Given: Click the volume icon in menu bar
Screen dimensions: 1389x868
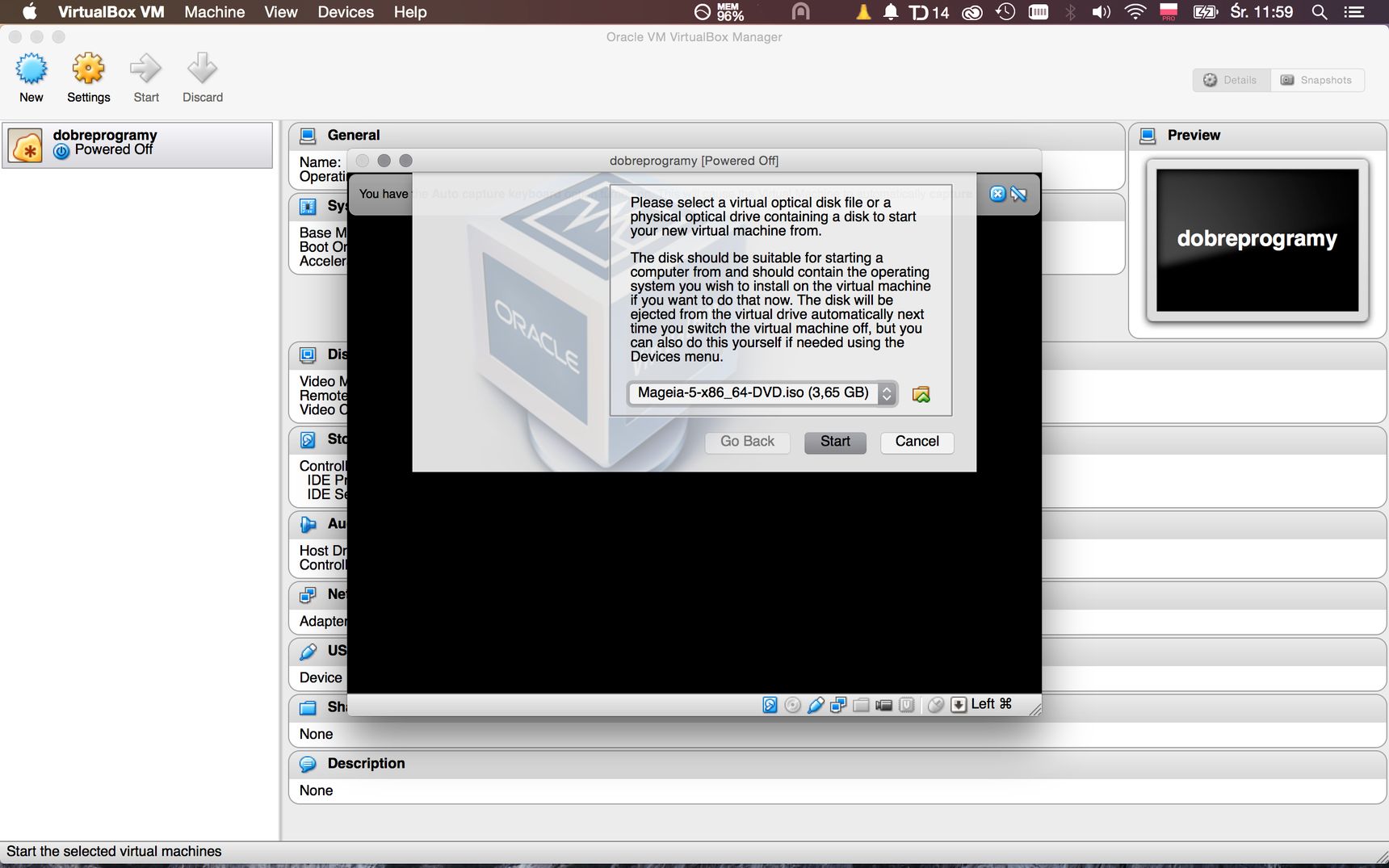Looking at the screenshot, I should tap(1101, 12).
